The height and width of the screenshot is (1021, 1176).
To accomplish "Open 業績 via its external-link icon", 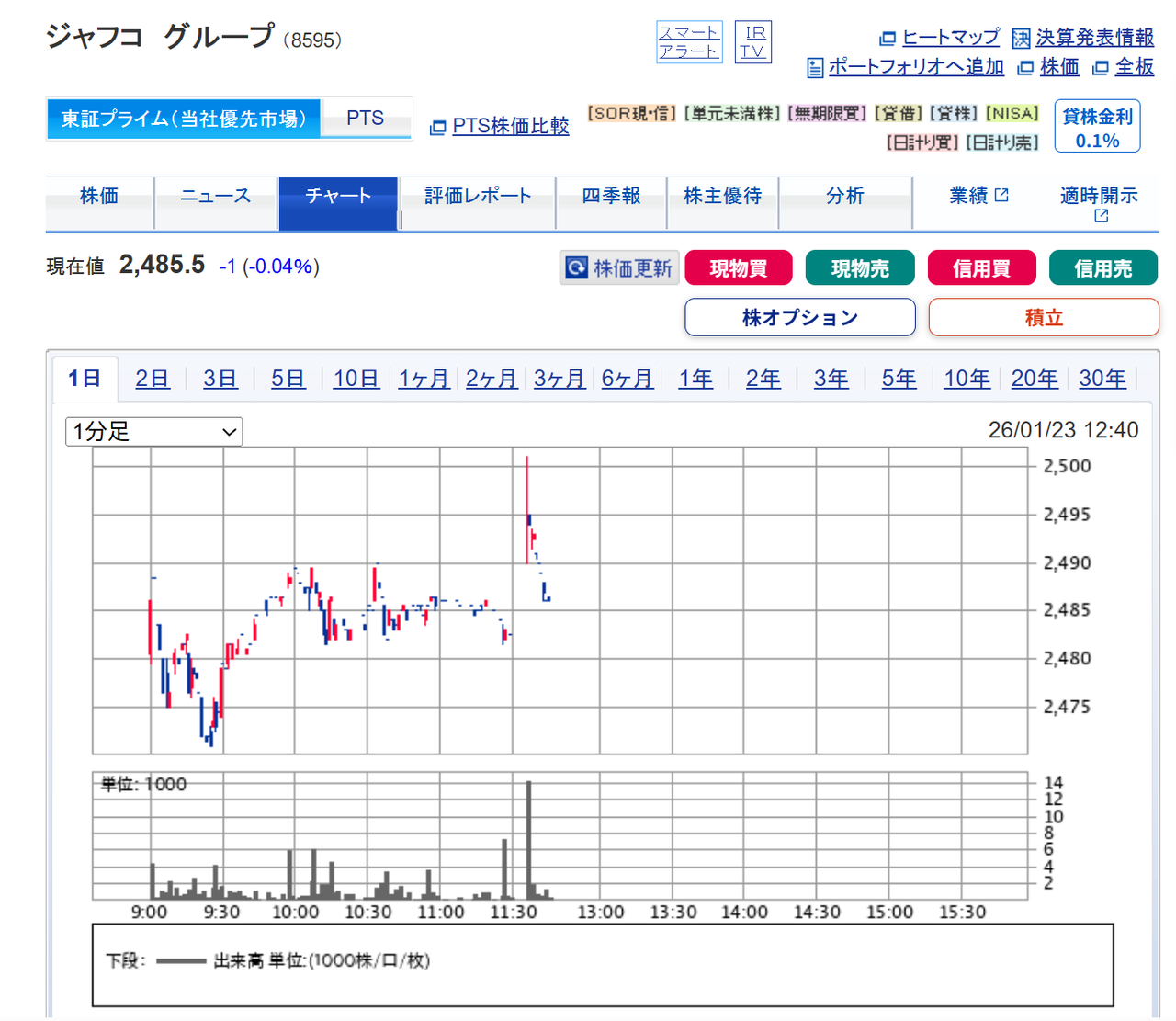I will [x=1002, y=193].
